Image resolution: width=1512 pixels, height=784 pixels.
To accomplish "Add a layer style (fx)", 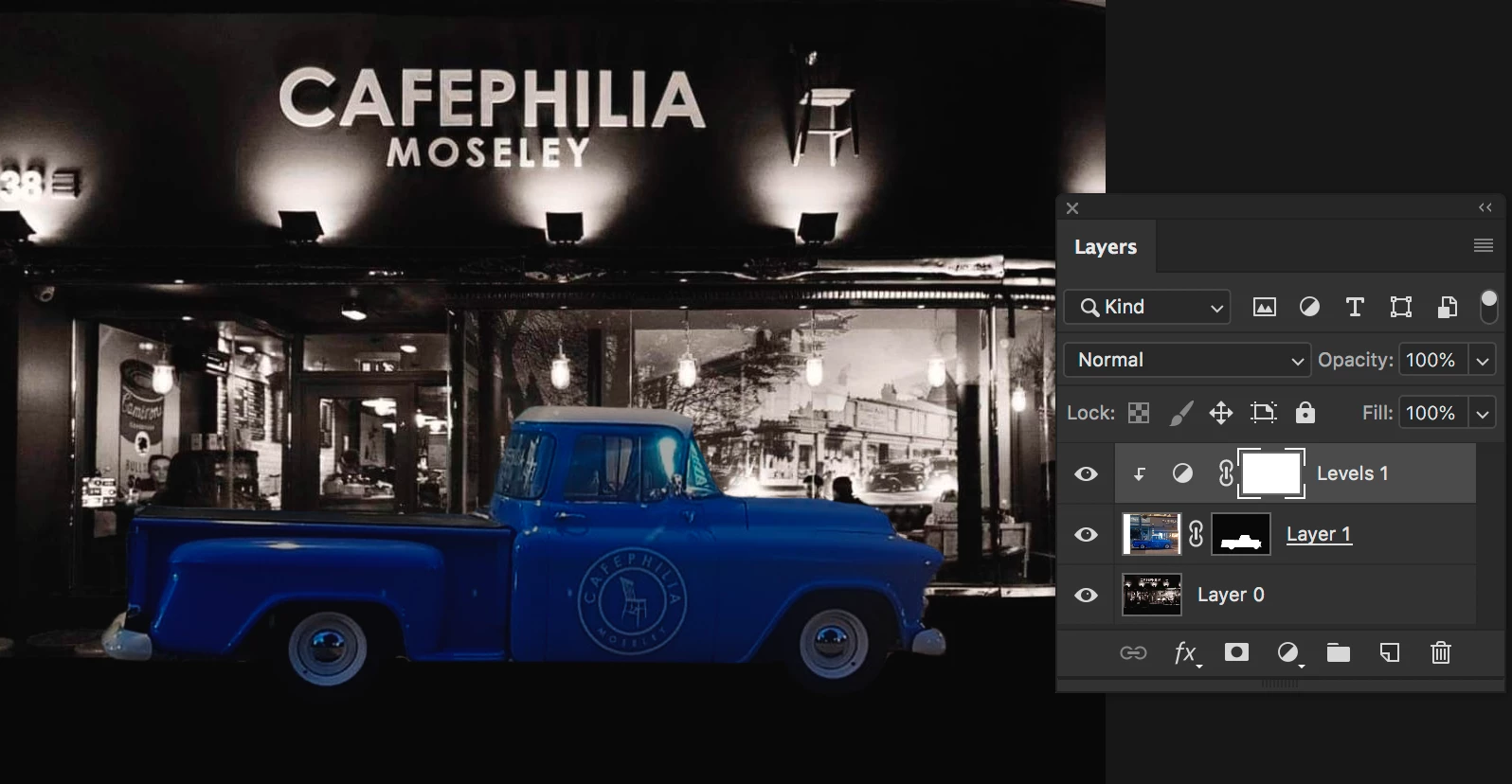I will pos(1188,653).
